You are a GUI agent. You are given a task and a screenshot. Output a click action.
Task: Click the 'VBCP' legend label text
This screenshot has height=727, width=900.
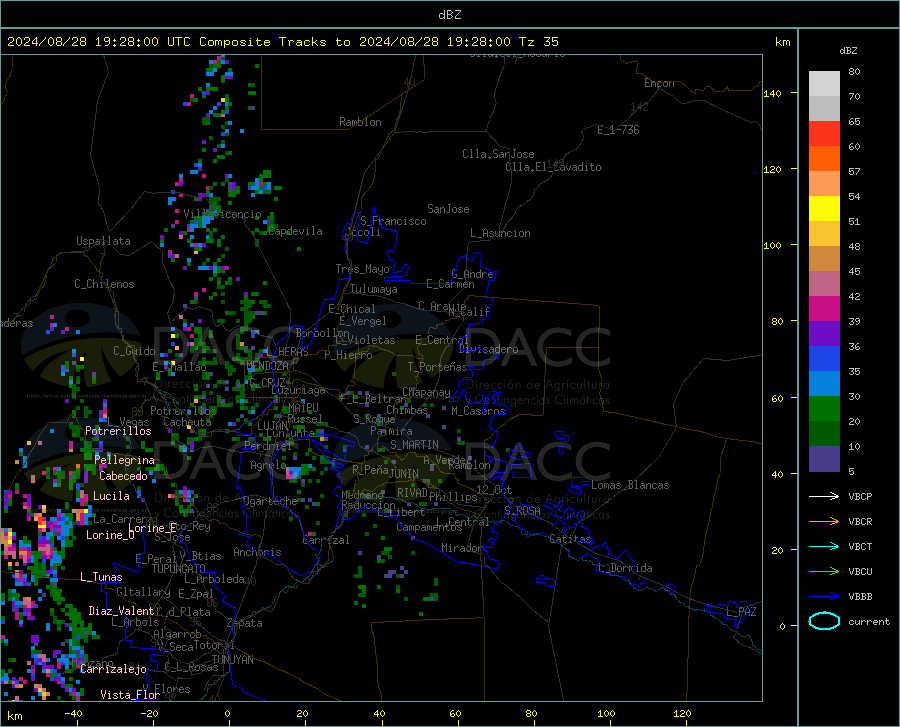860,496
